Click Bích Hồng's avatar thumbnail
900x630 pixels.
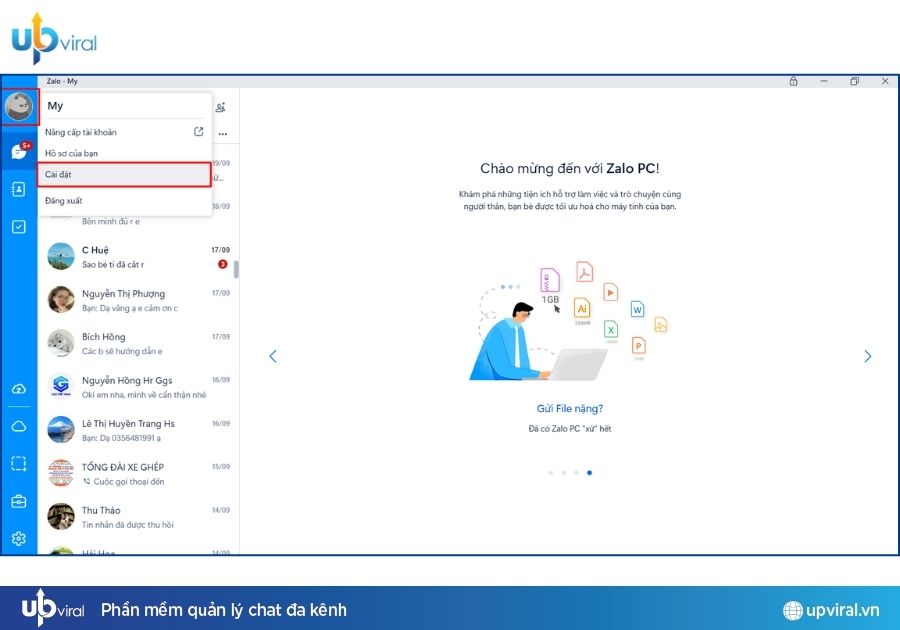tap(61, 343)
